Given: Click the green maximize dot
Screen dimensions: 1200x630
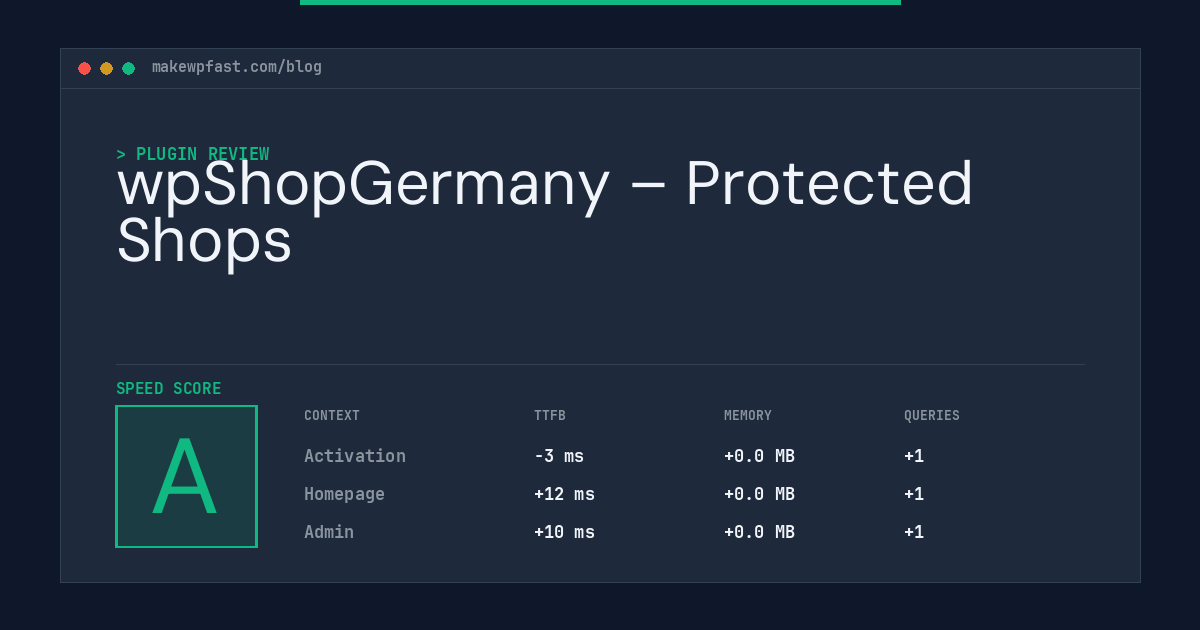Looking at the screenshot, I should 128,68.
